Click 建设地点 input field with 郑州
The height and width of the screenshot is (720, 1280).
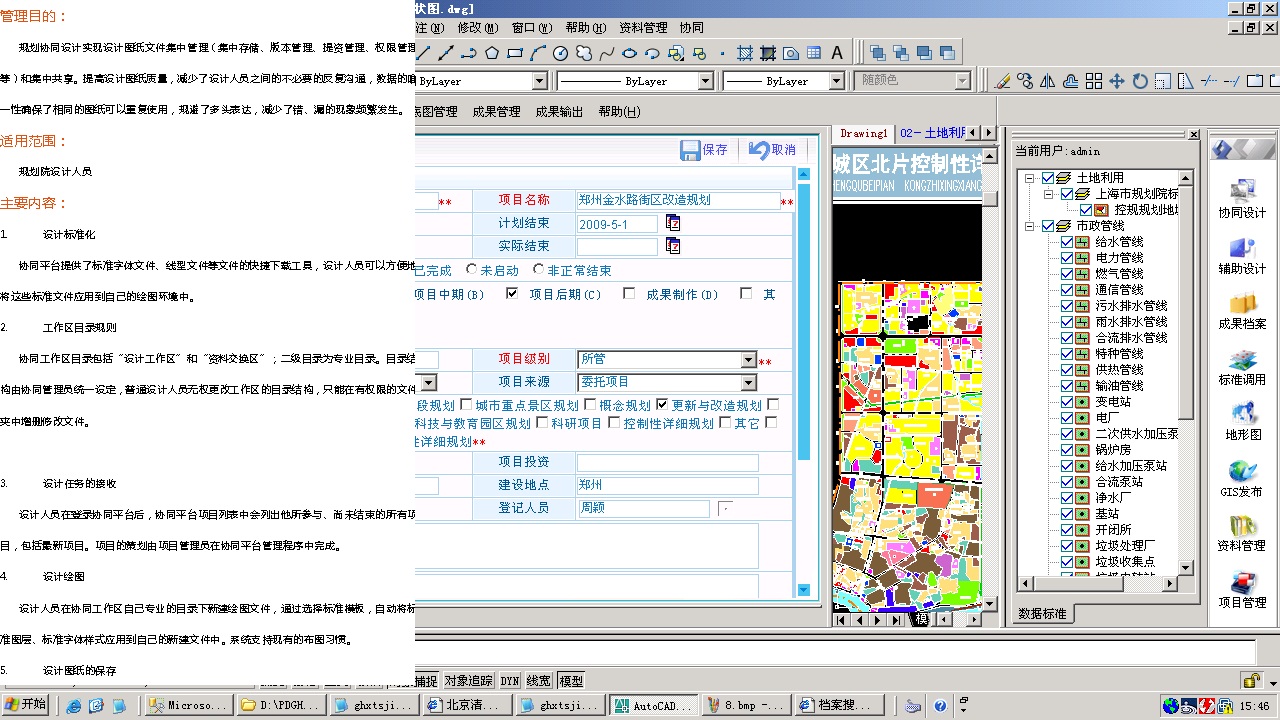pyautogui.click(x=667, y=485)
